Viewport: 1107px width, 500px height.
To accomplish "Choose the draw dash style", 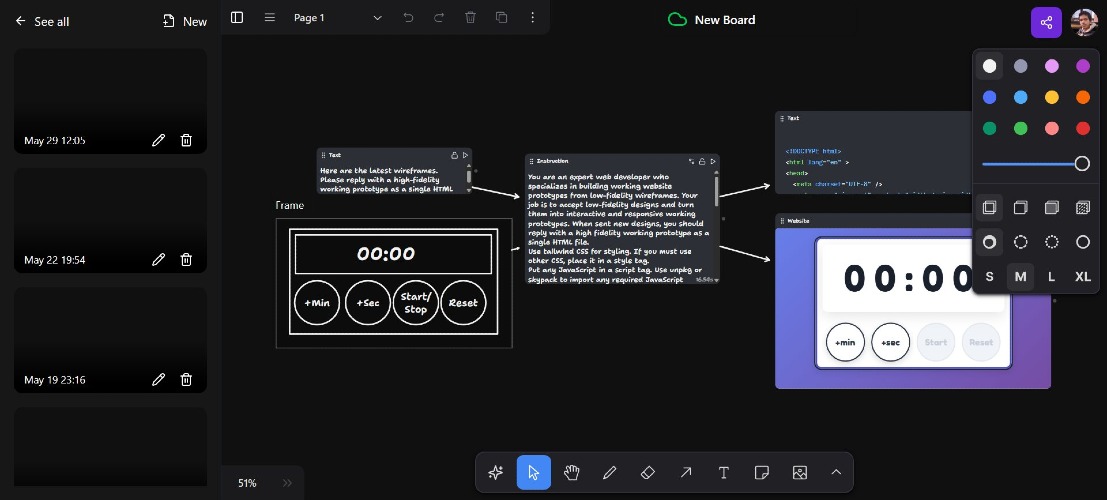I will (x=989, y=242).
